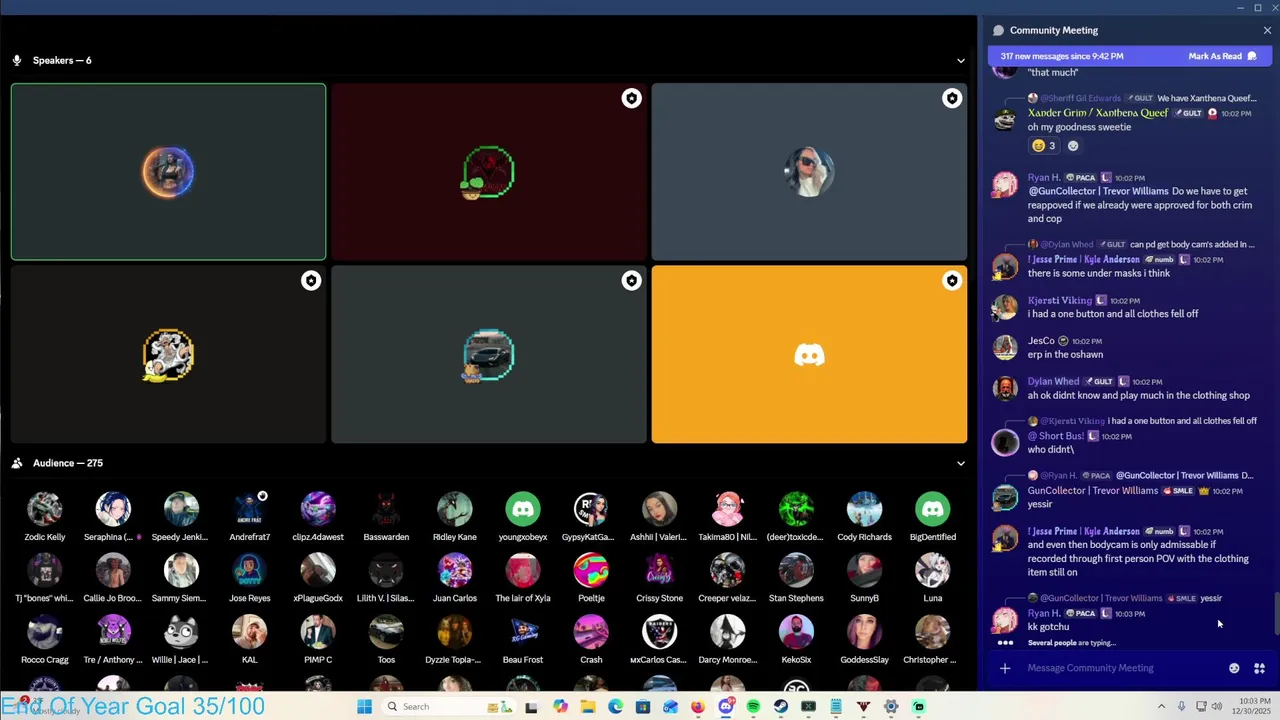Open Microsoft Edge from the taskbar

coord(615,706)
